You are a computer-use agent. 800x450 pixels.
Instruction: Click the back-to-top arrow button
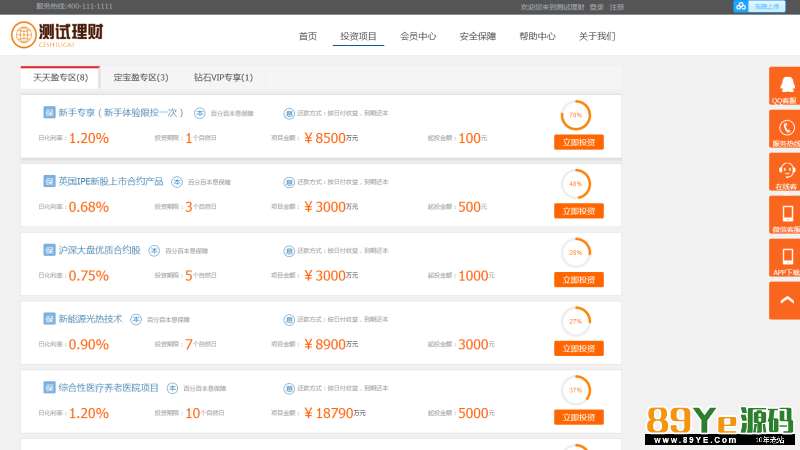point(786,301)
